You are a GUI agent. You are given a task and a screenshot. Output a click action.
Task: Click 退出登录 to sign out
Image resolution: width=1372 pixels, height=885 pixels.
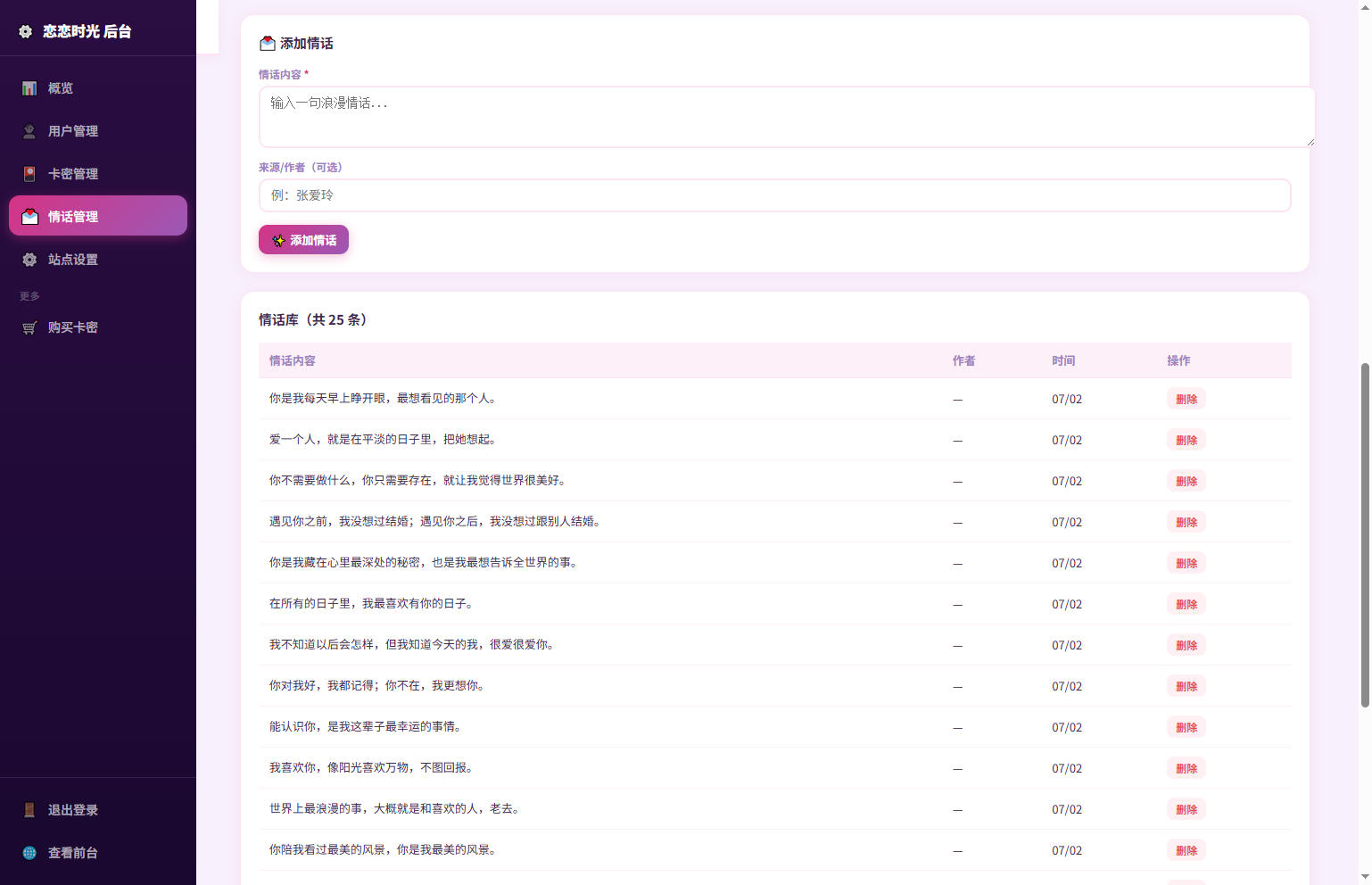(98, 810)
